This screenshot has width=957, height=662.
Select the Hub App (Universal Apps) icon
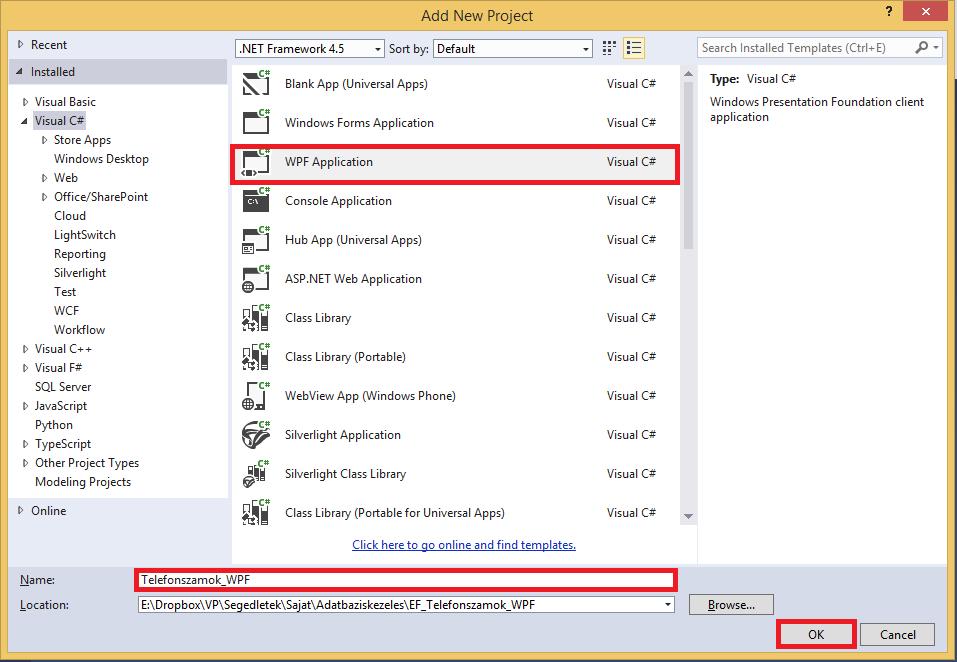(256, 239)
